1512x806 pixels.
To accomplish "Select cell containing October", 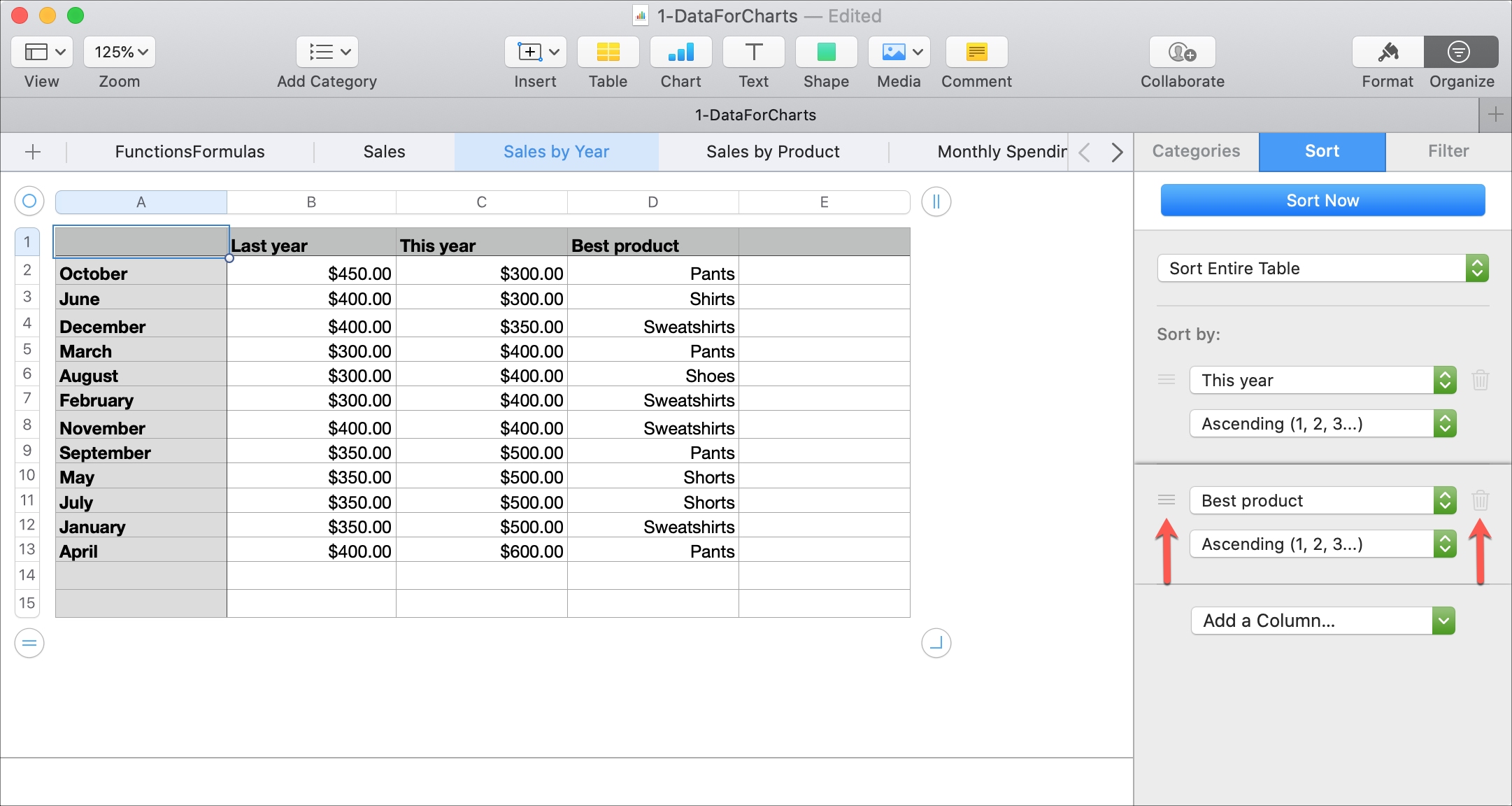I will [x=141, y=274].
